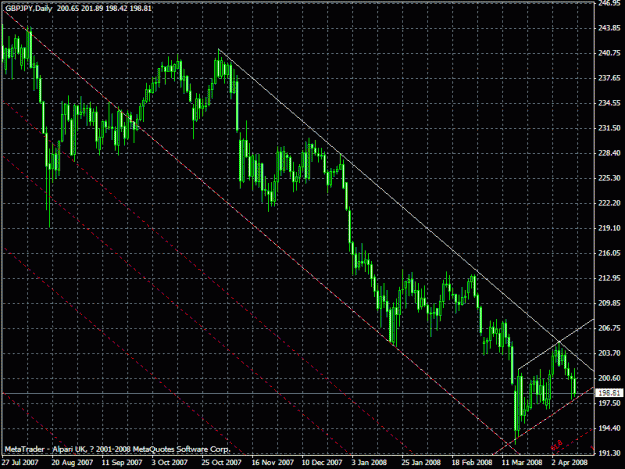Click price axis label 225.30

click(609, 178)
